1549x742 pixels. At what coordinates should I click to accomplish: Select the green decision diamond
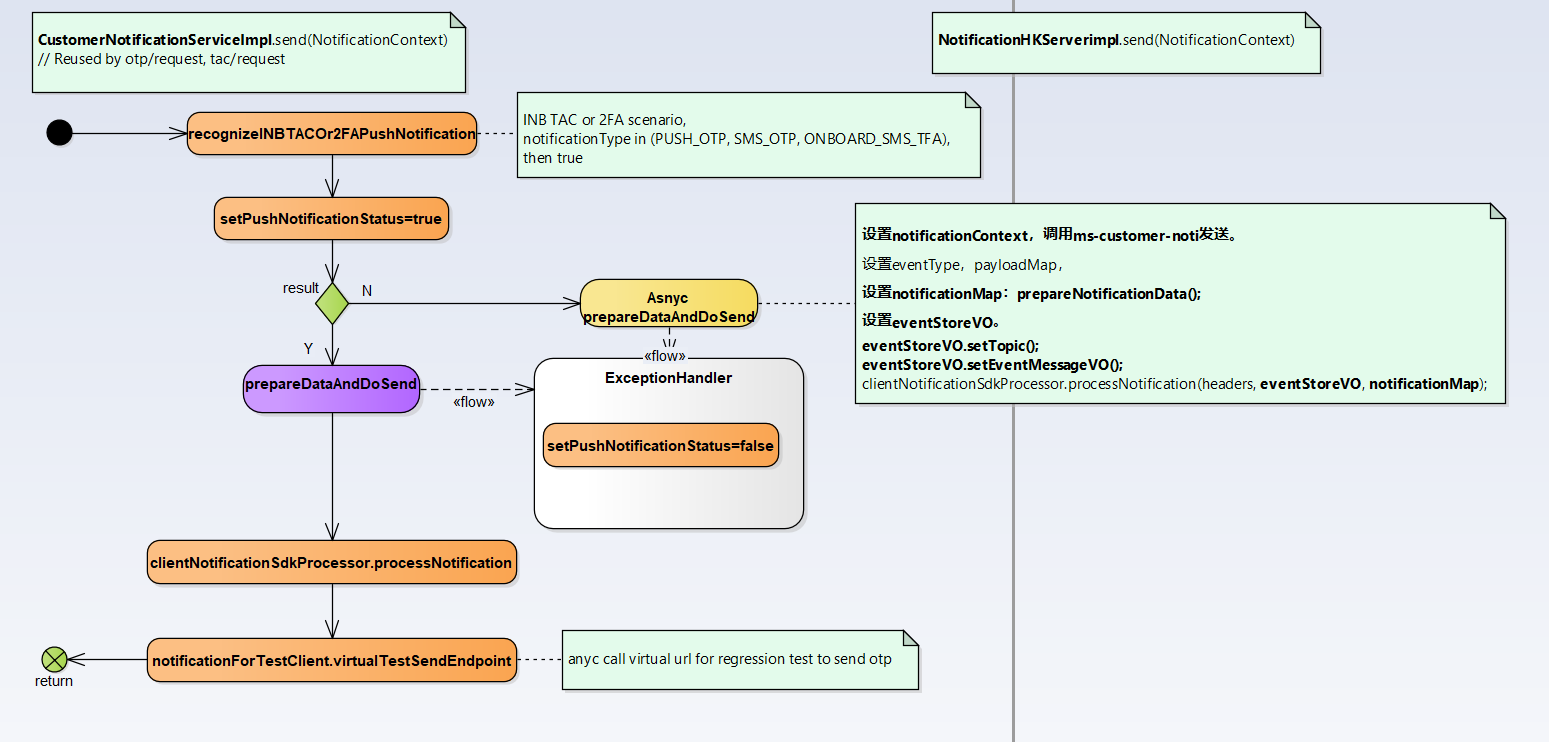tap(332, 303)
